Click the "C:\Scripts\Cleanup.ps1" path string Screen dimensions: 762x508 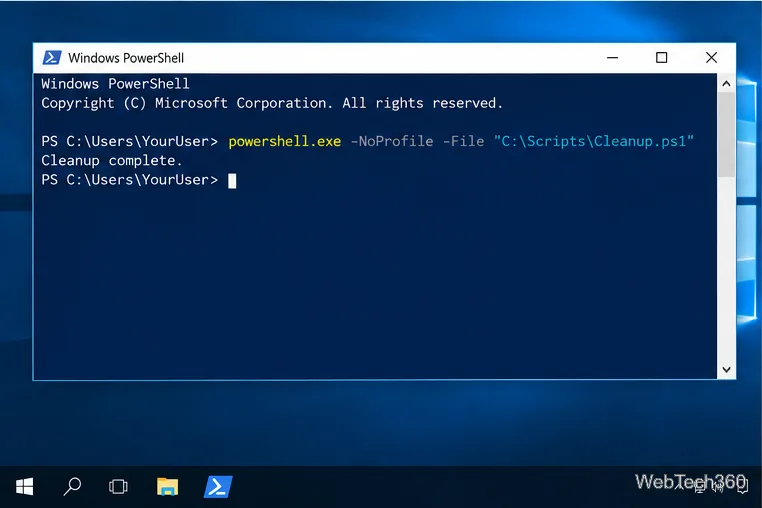tap(594, 141)
